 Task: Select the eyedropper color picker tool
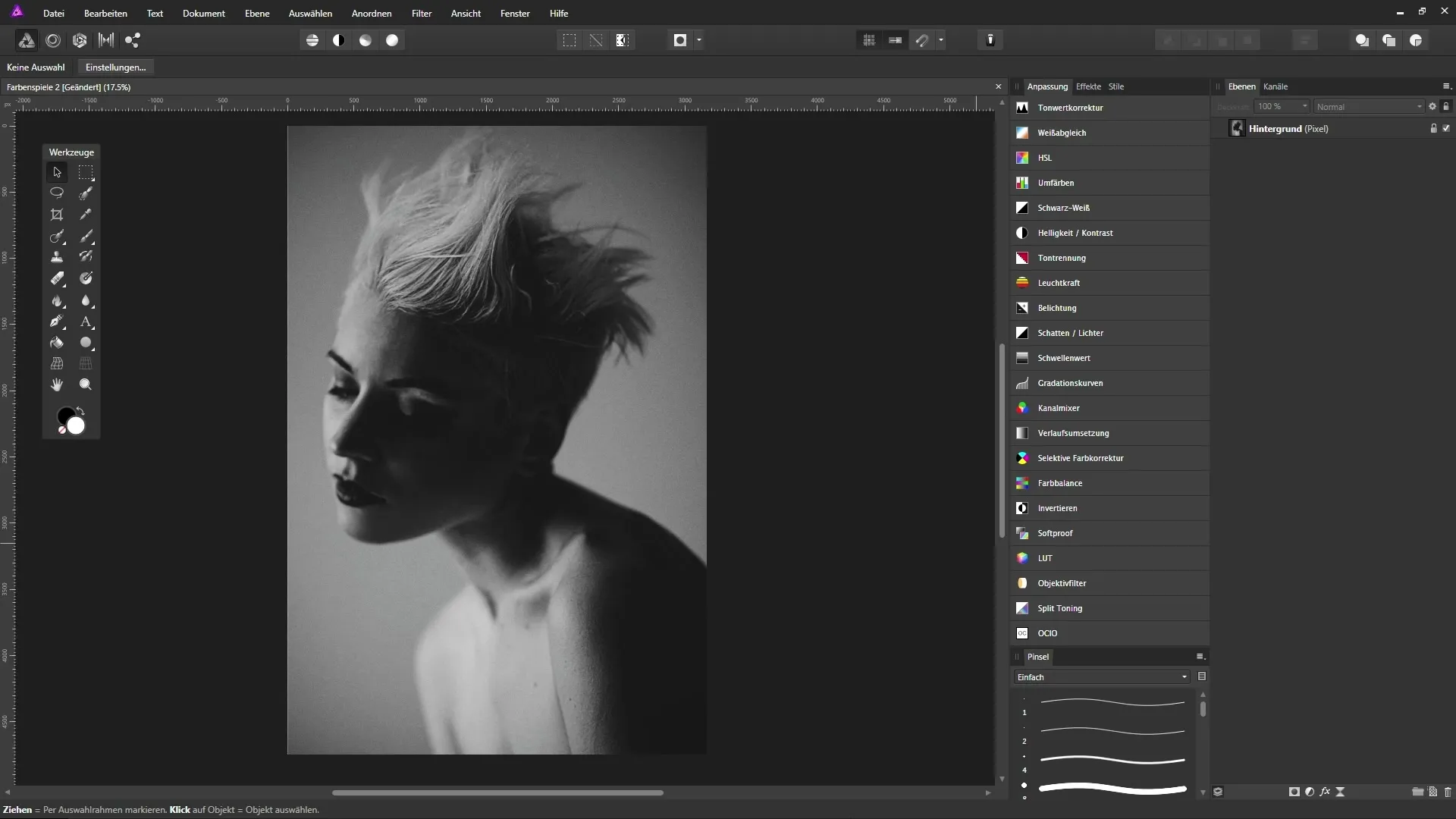[86, 215]
